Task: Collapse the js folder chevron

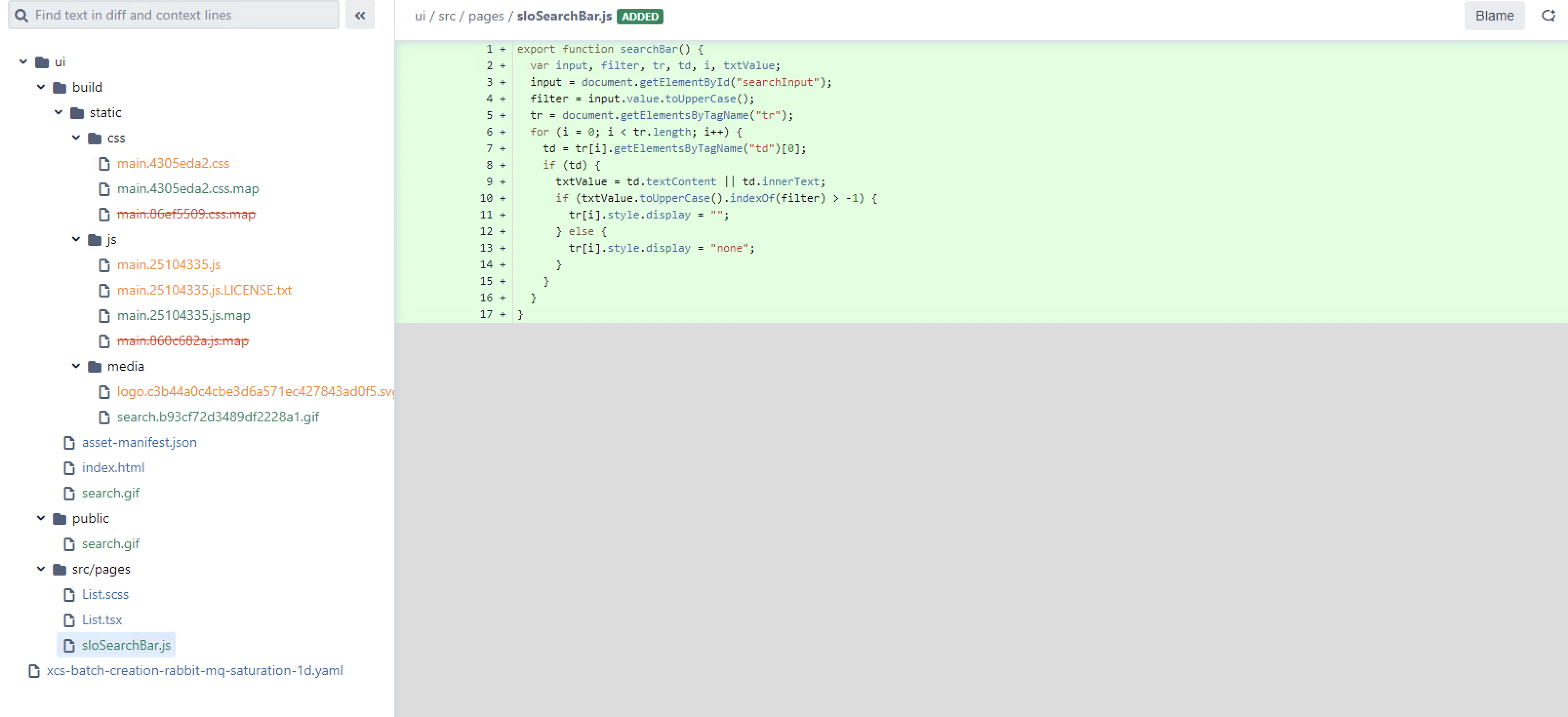Action: click(76, 239)
